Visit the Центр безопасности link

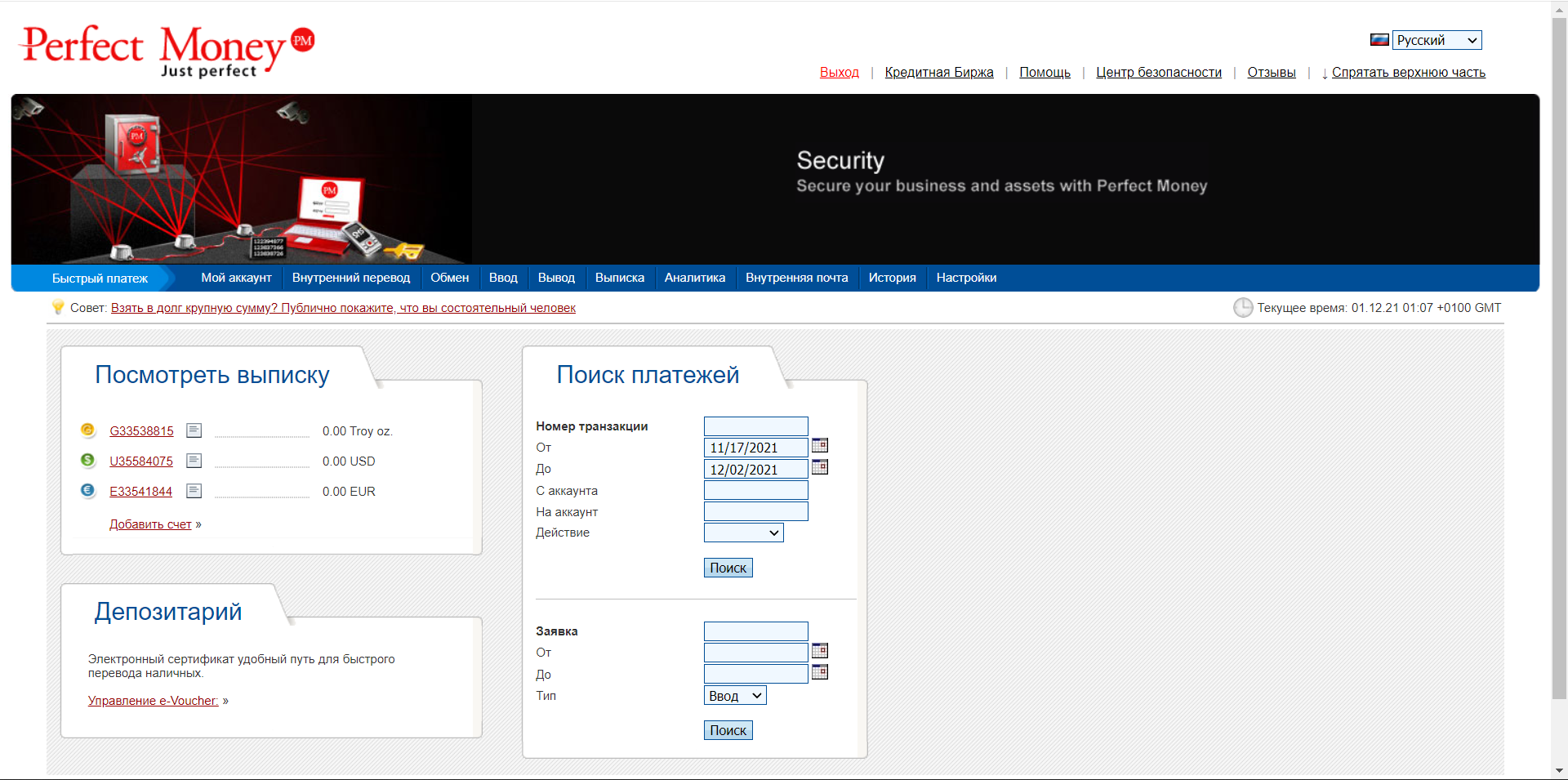click(1159, 72)
